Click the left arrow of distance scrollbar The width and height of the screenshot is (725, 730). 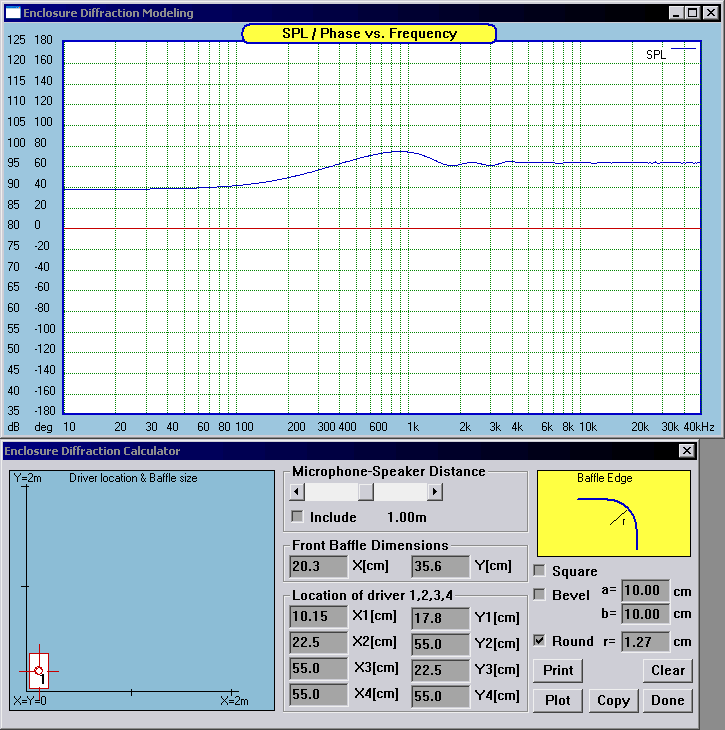point(296,491)
